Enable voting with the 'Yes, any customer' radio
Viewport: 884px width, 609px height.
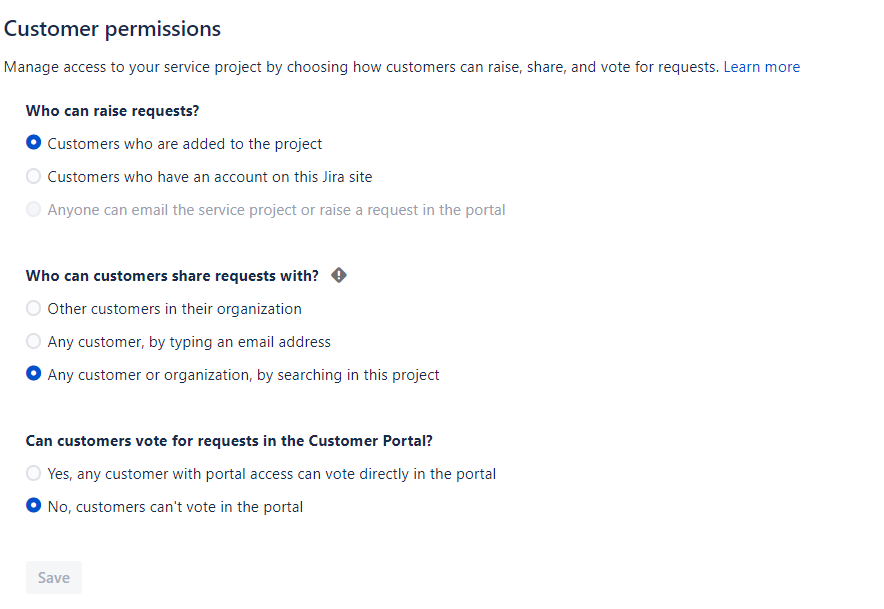tap(34, 473)
